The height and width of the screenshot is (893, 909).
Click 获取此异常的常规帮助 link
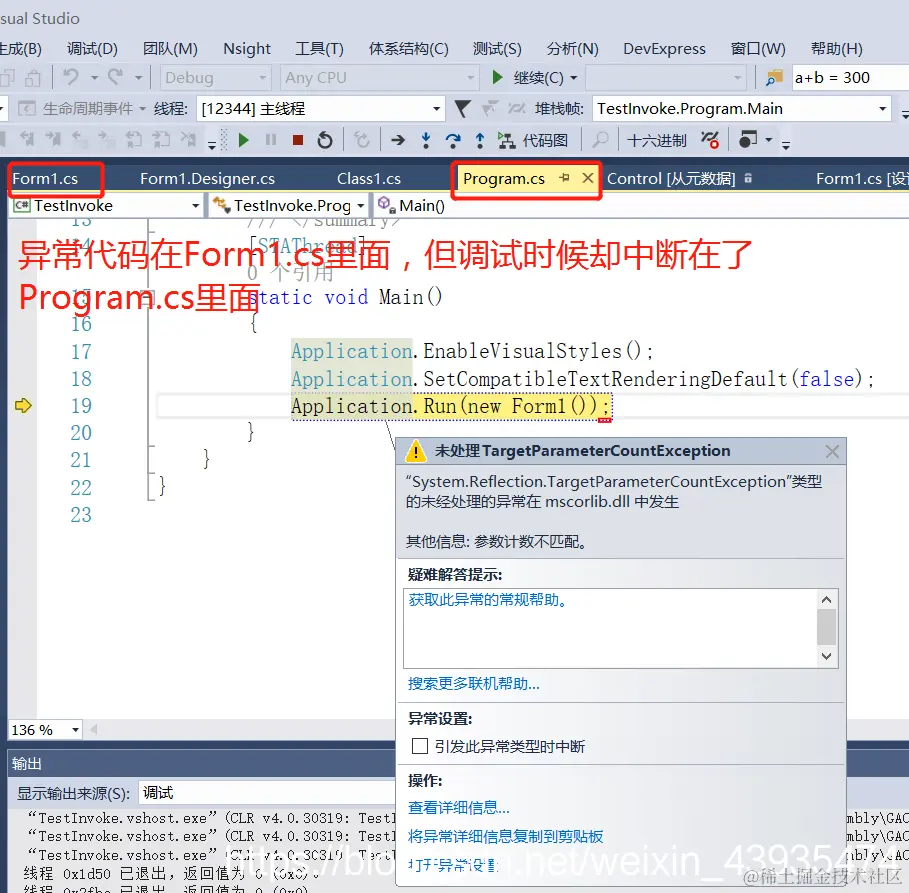point(488,600)
